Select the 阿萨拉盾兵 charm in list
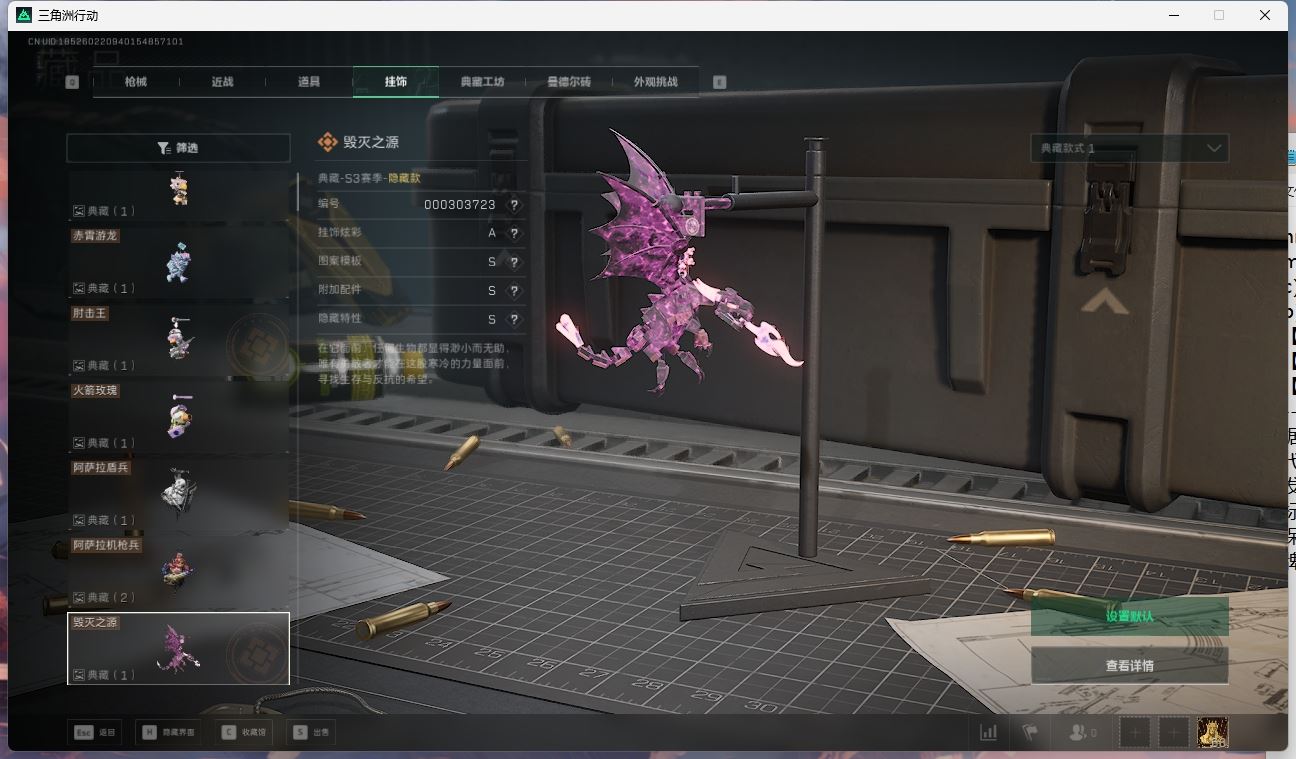This screenshot has height=759, width=1296. (178, 493)
